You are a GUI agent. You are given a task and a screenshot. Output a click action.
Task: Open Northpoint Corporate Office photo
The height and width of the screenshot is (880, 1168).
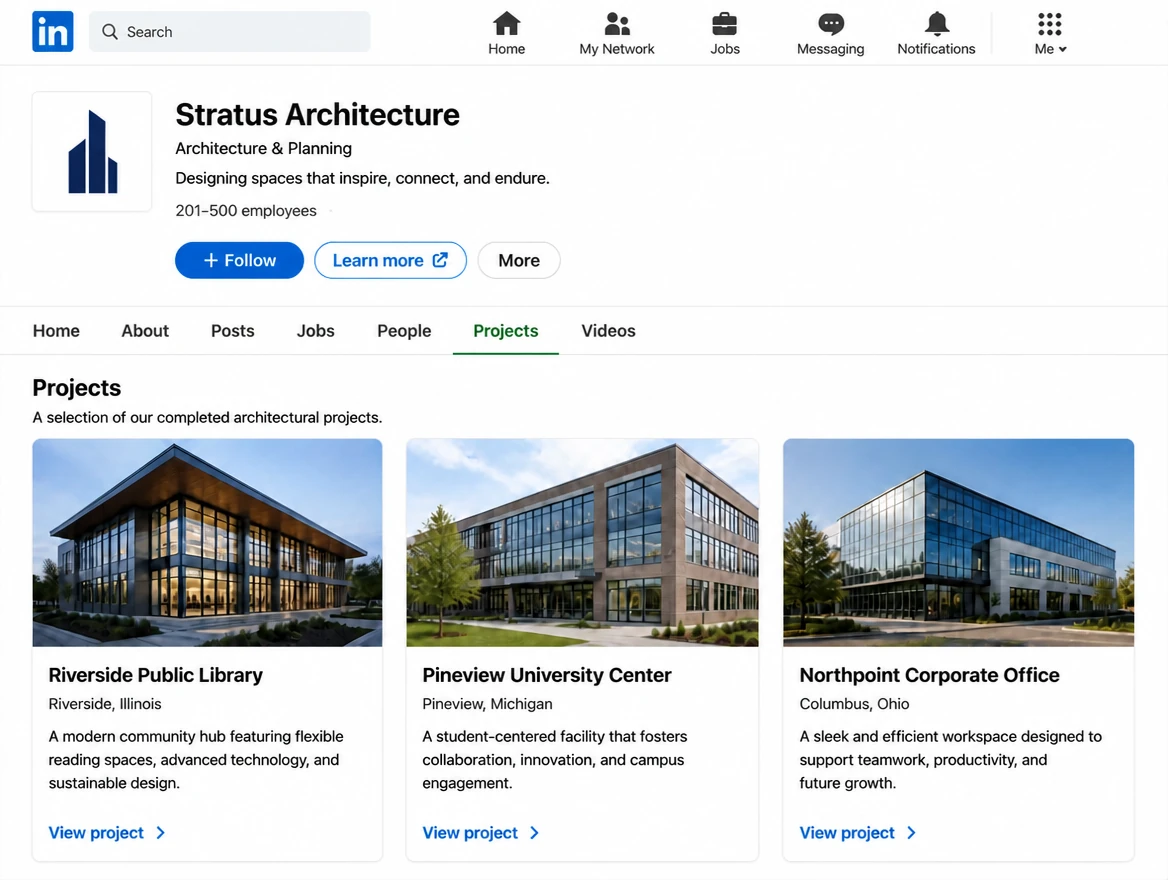(959, 542)
